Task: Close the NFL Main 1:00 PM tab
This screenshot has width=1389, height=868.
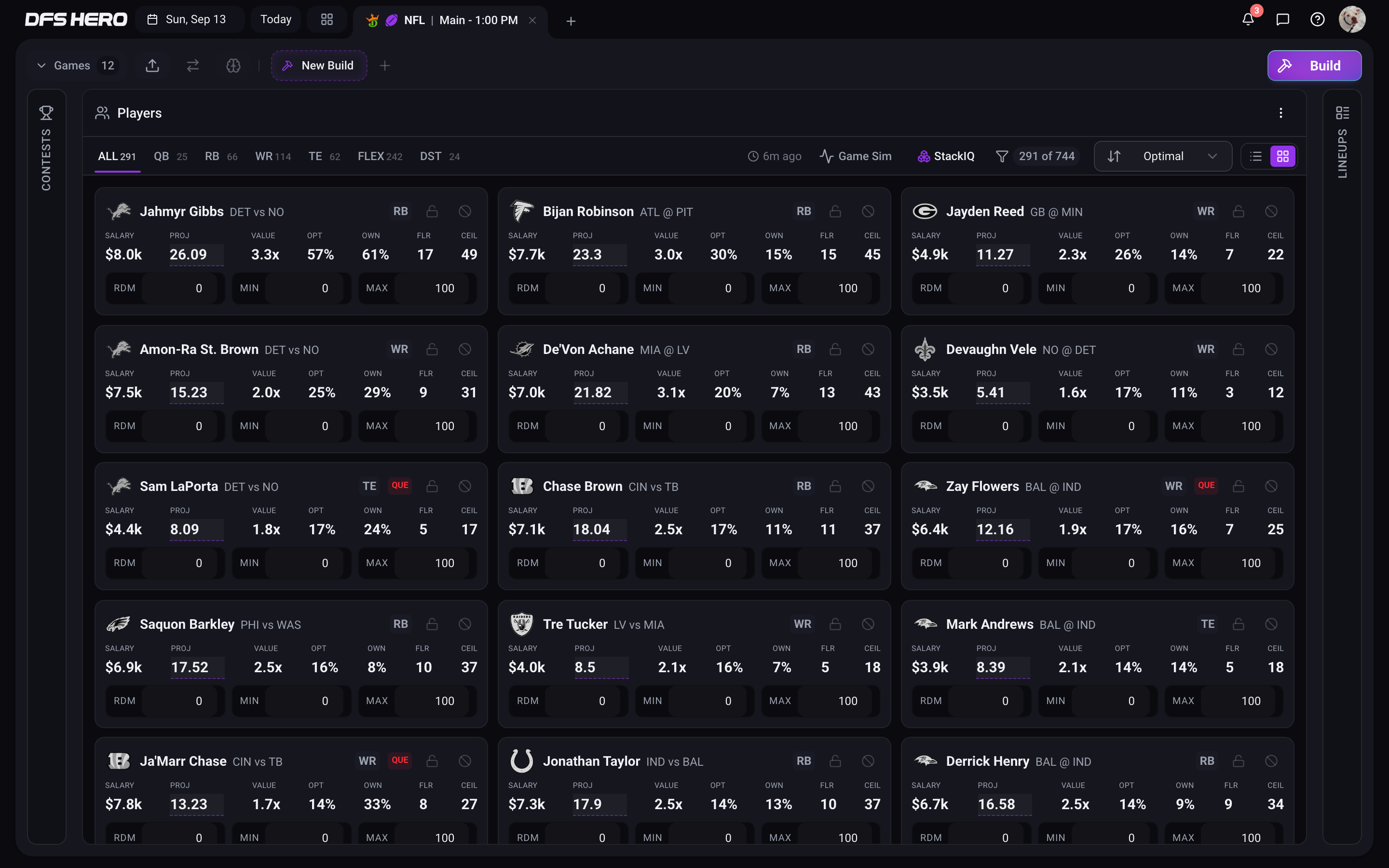Action: (532, 20)
